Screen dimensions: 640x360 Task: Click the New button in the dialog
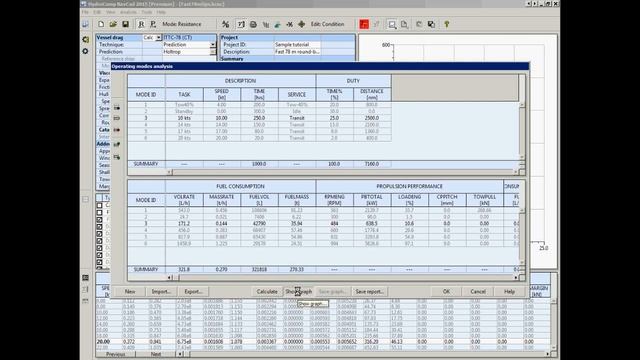(130, 291)
